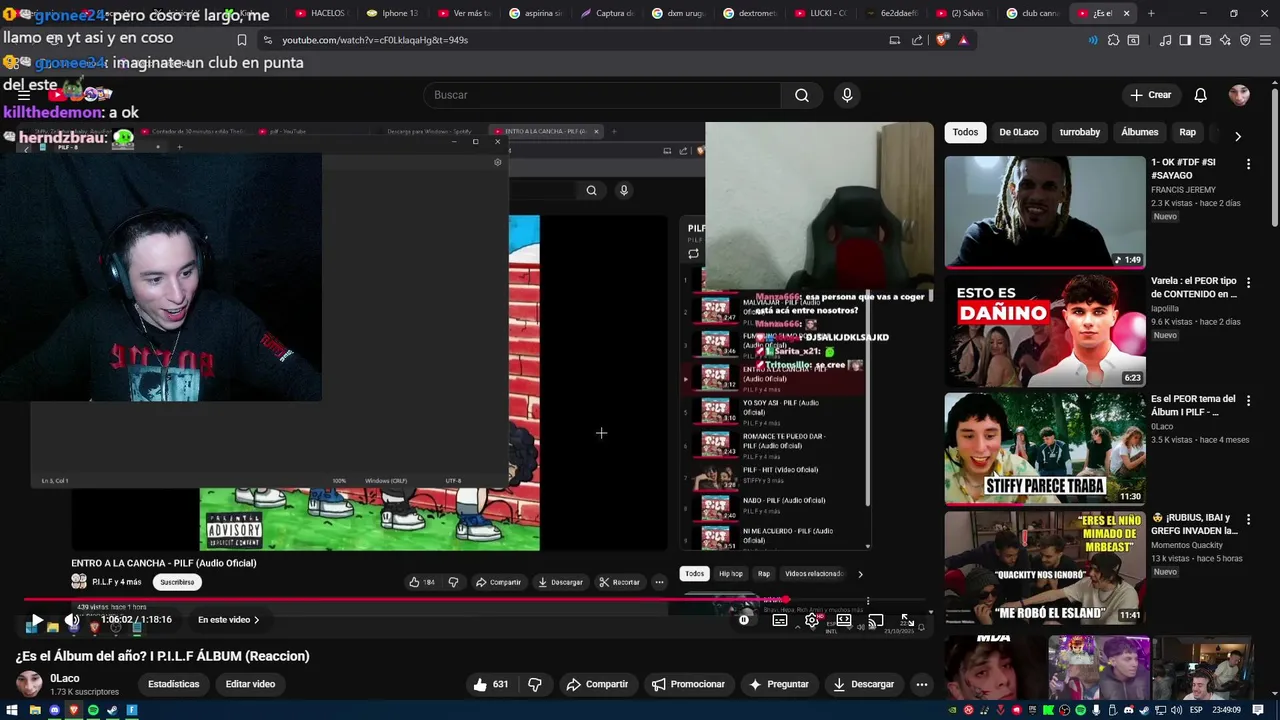Screen dimensions: 1280x720
Task: Click the Promocionar button
Action: pos(688,684)
